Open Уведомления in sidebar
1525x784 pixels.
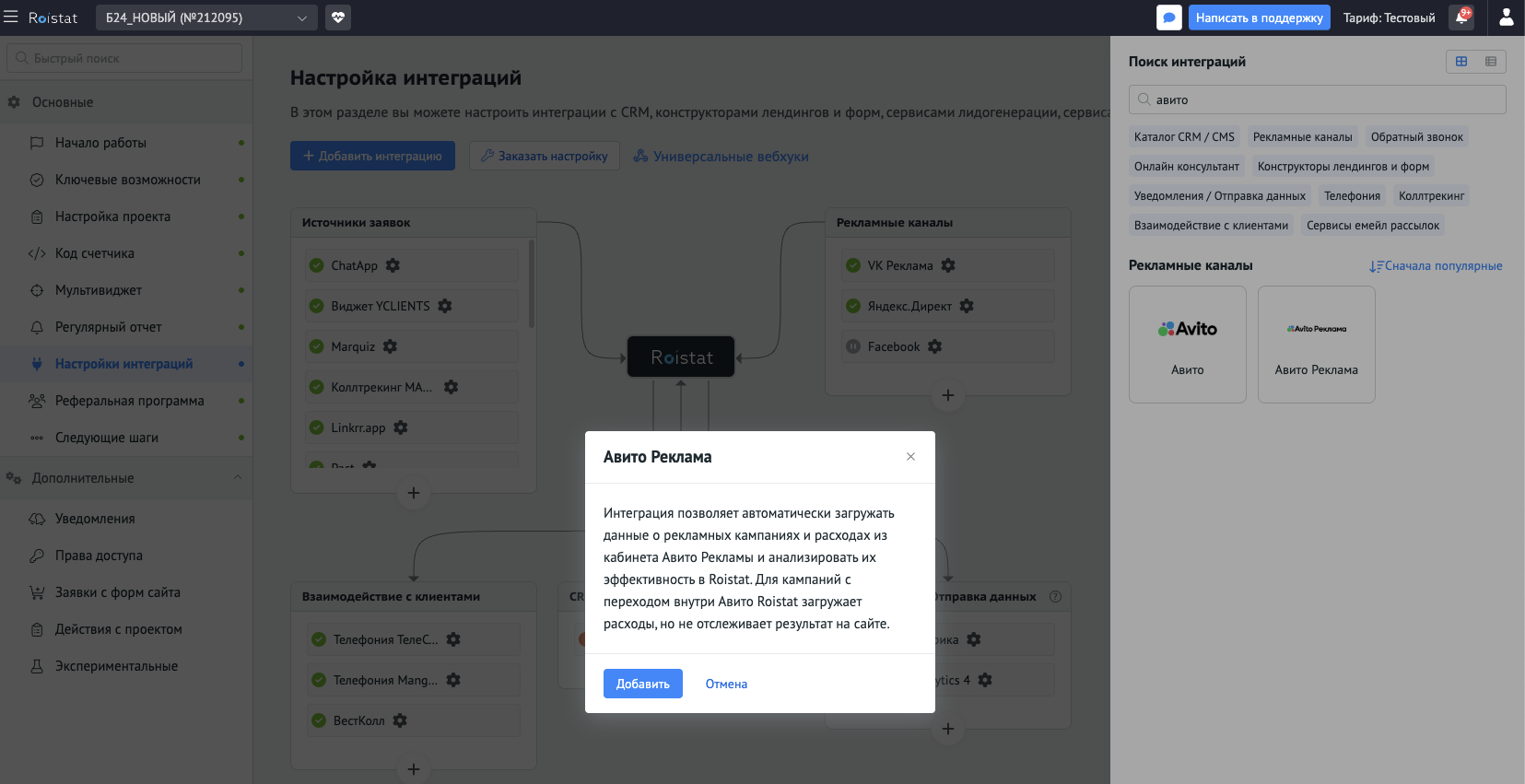pos(126,519)
